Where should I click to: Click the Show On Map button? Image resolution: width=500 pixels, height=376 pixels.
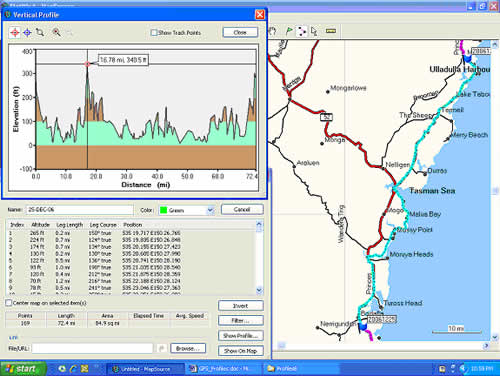tap(241, 351)
